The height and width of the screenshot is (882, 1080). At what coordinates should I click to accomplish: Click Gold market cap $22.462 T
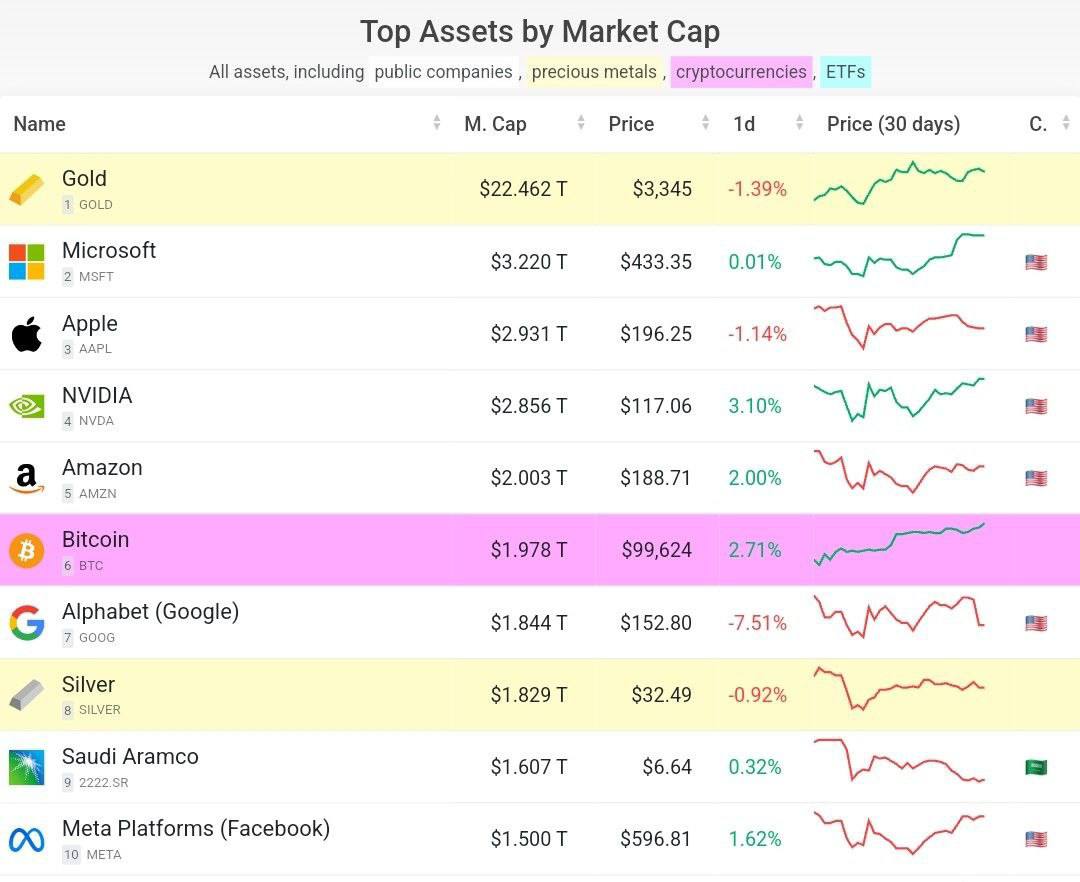(x=523, y=189)
